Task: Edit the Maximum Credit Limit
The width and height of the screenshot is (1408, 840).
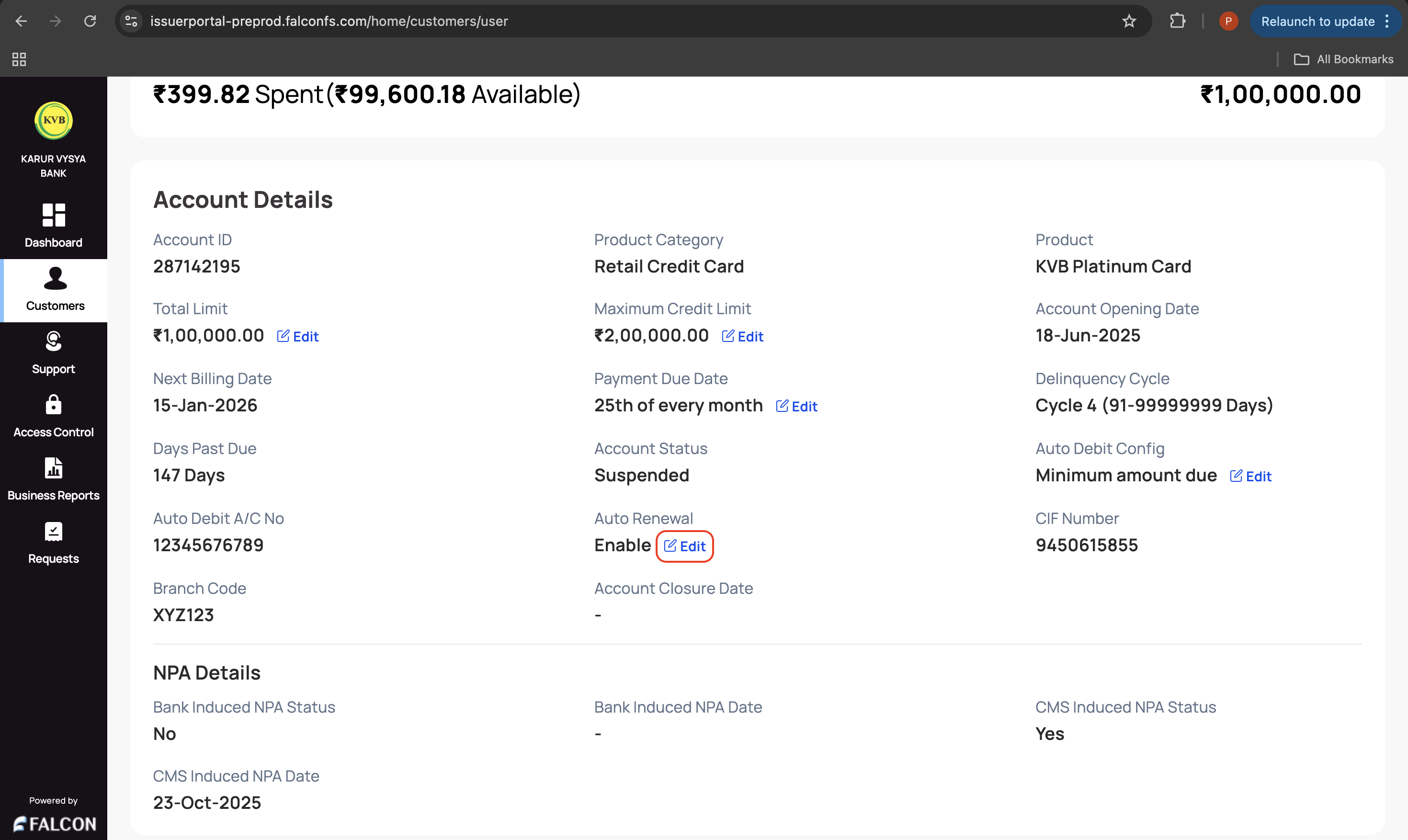Action: tap(742, 337)
